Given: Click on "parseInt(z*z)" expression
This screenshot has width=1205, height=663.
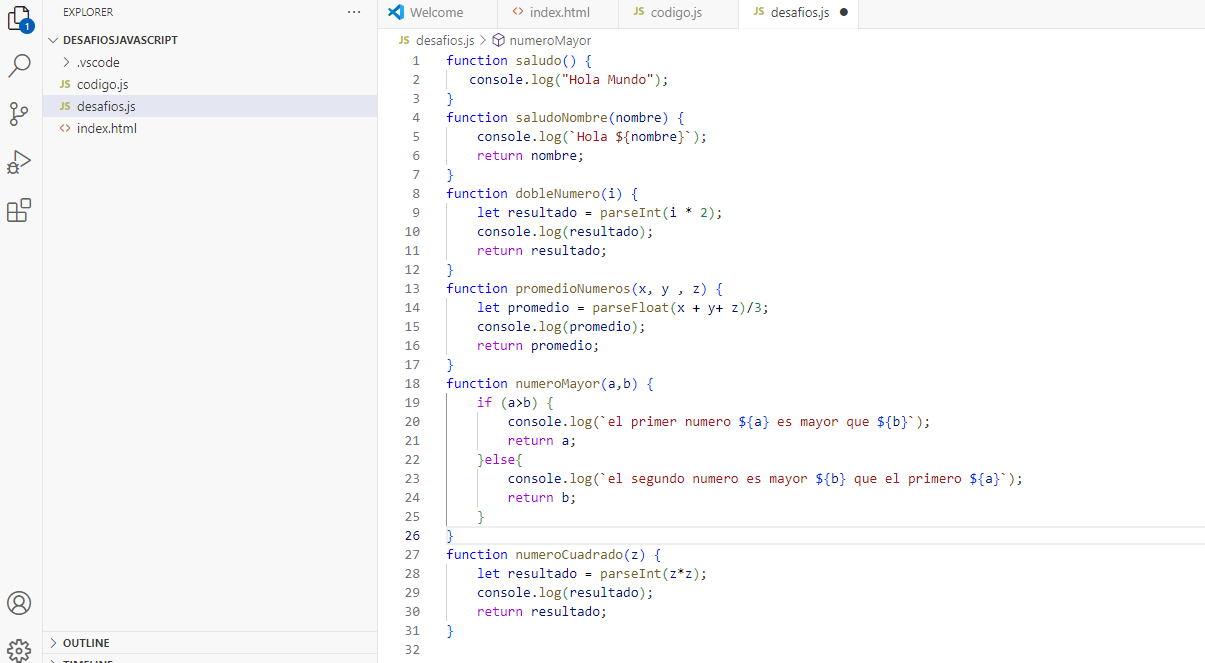Looking at the screenshot, I should [650, 573].
